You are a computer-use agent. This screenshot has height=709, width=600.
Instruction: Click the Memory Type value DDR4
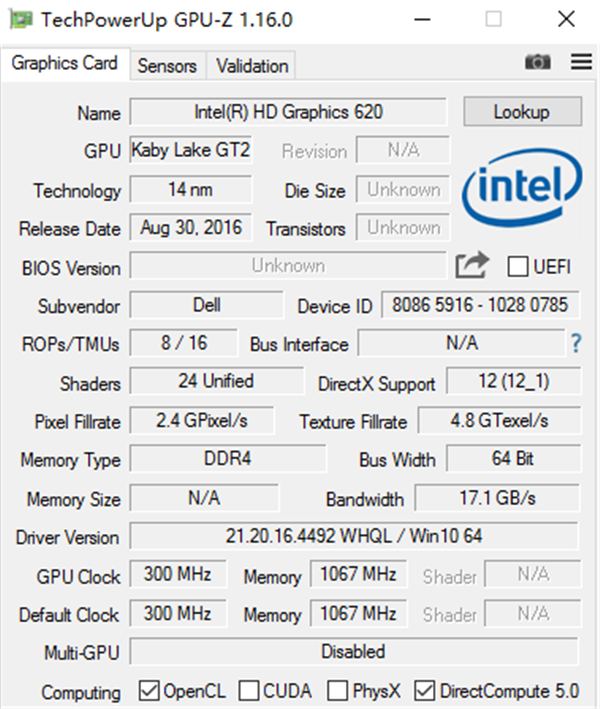pos(227,459)
